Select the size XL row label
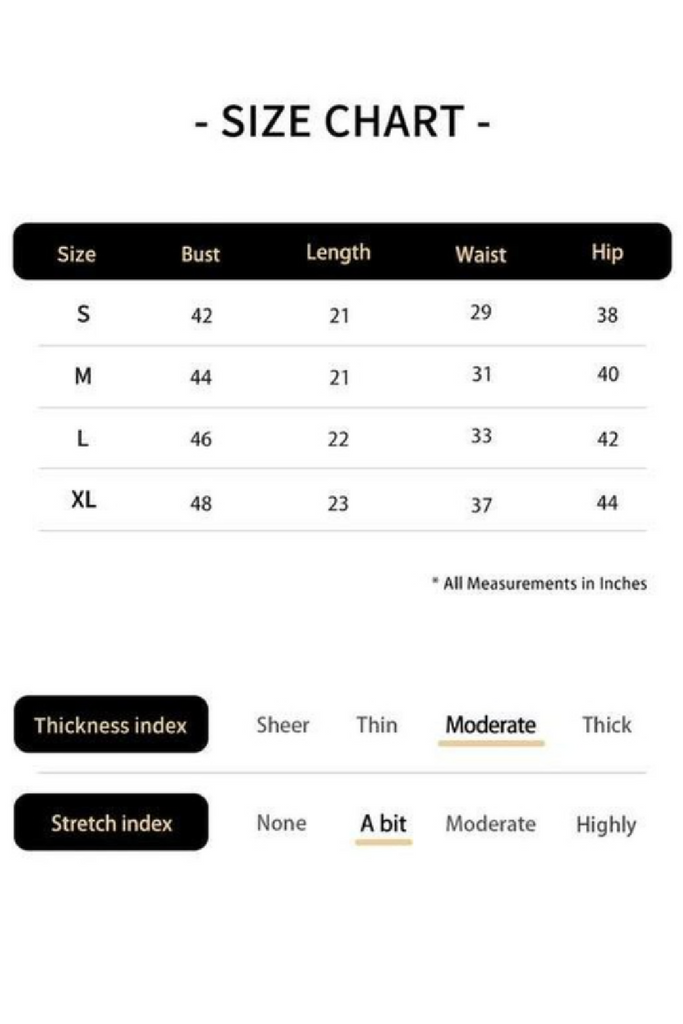Screen dimensions: 683x1024 (84, 500)
